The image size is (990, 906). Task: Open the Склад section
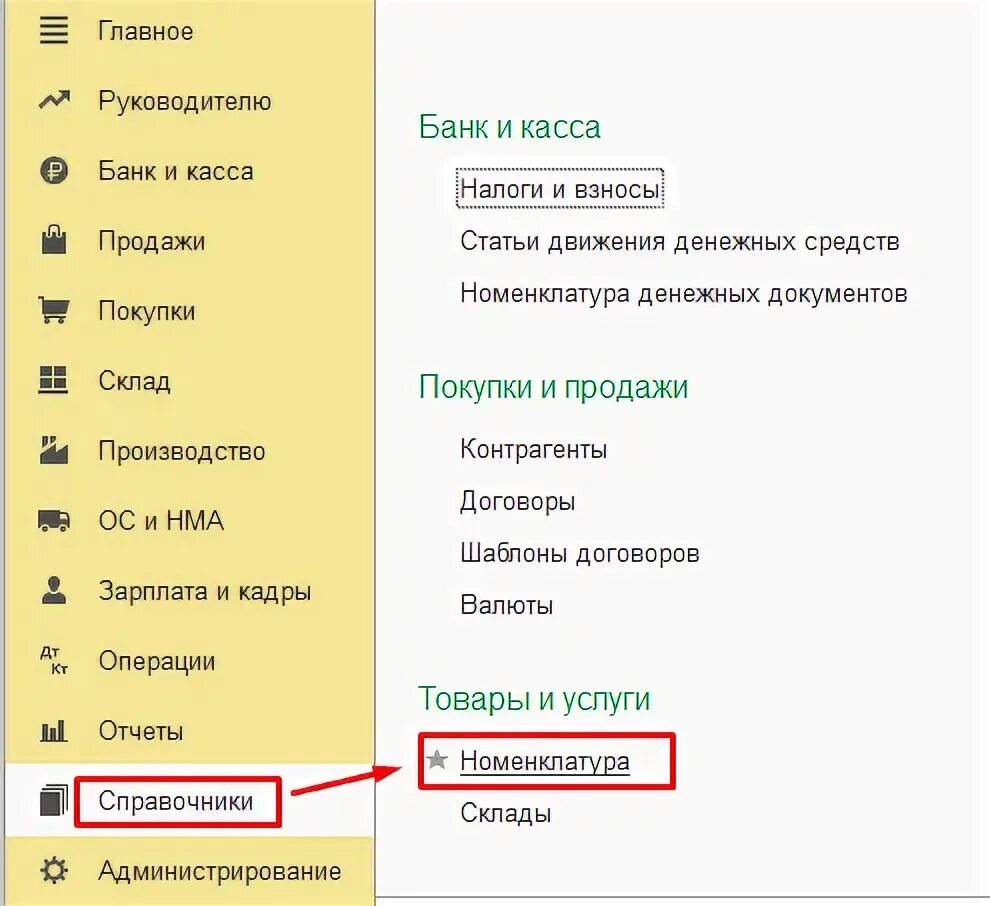tap(134, 381)
